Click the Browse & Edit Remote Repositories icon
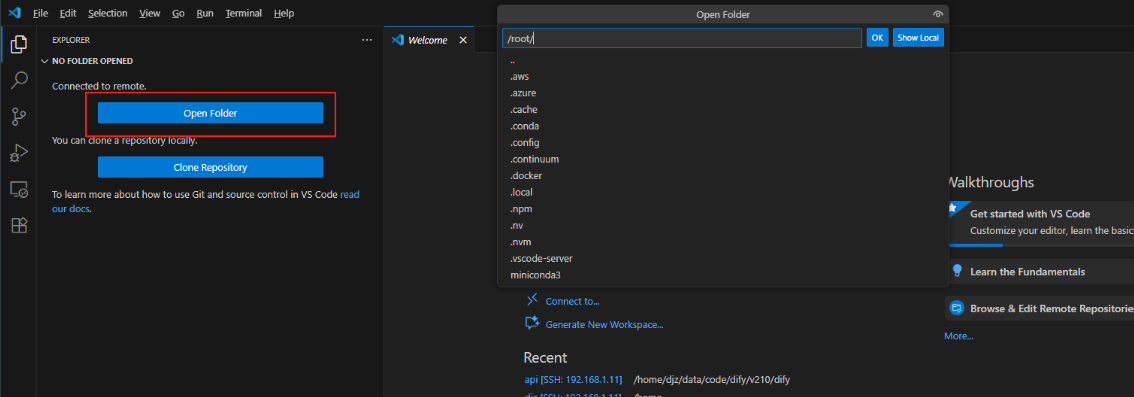The image size is (1134, 397). click(x=957, y=308)
